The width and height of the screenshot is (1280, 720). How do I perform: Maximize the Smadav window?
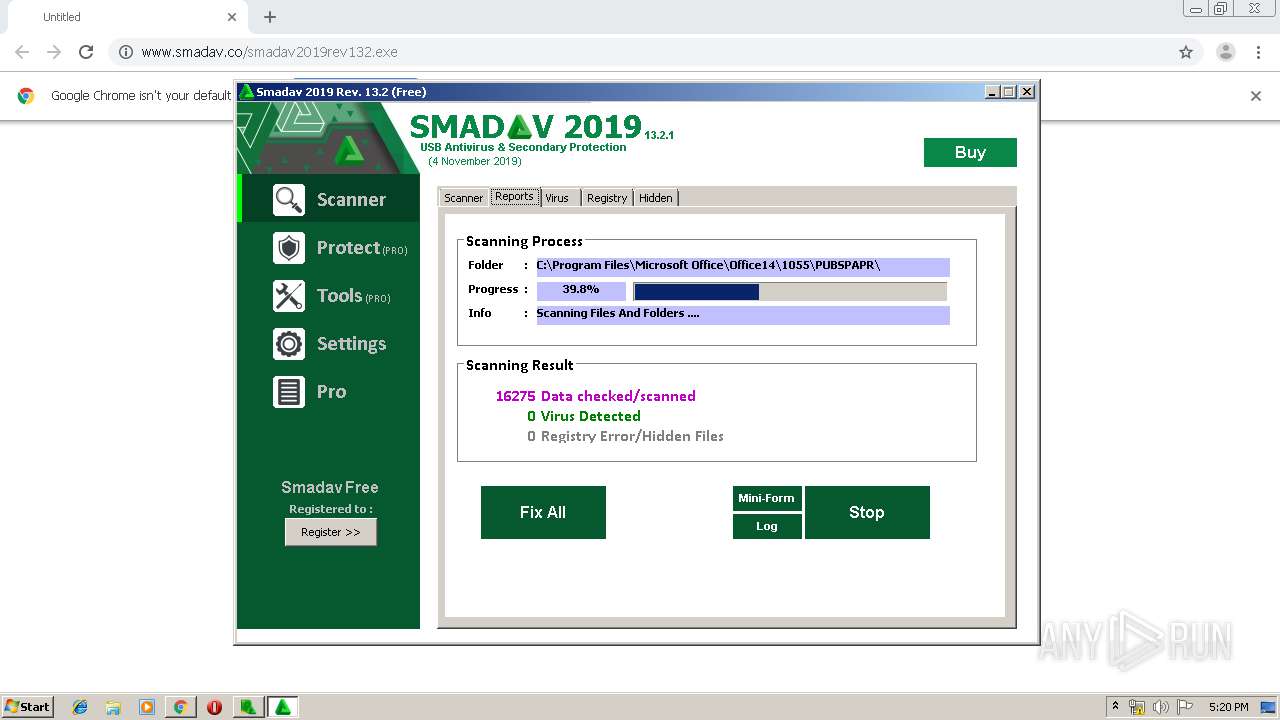pyautogui.click(x=1009, y=92)
